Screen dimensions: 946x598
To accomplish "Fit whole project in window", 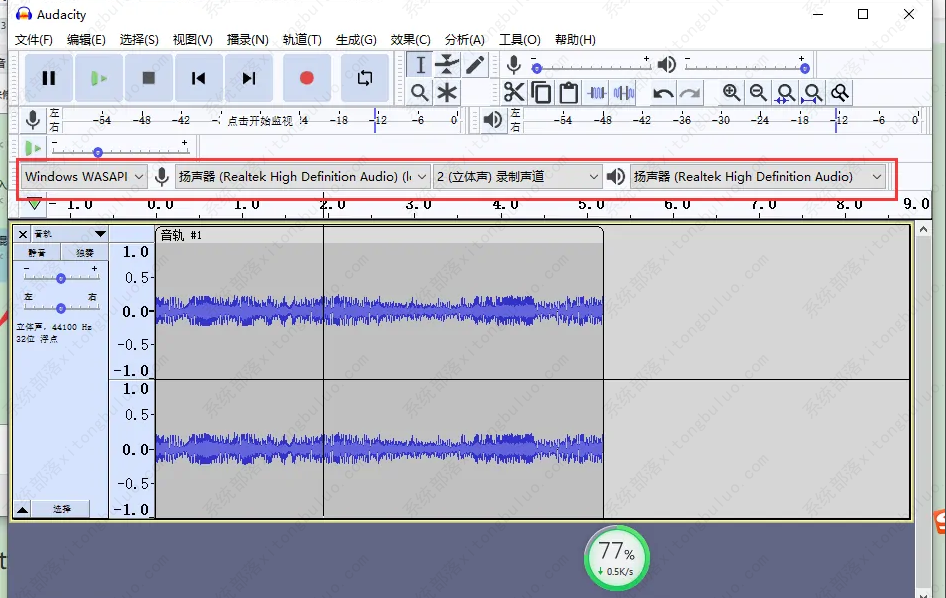I will coord(813,93).
